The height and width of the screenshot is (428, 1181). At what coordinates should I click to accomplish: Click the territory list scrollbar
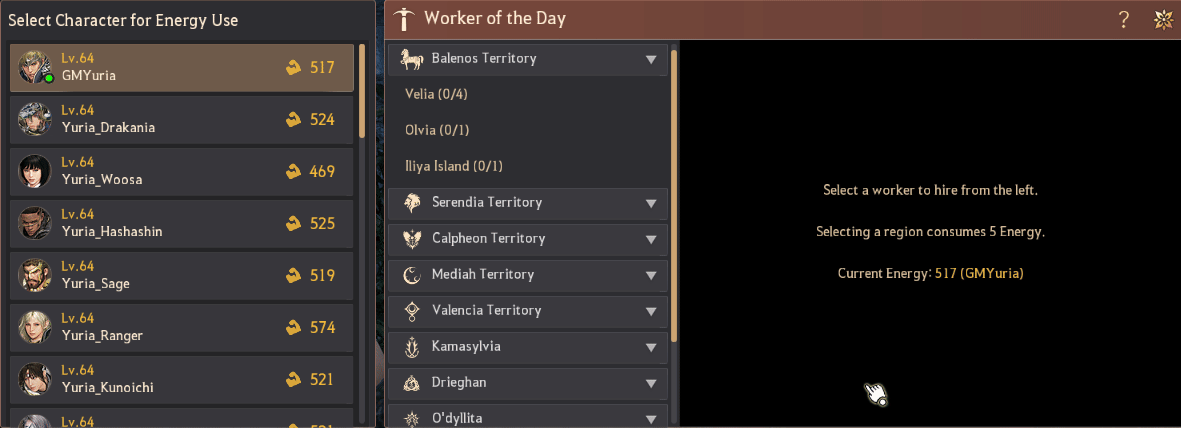[674, 196]
